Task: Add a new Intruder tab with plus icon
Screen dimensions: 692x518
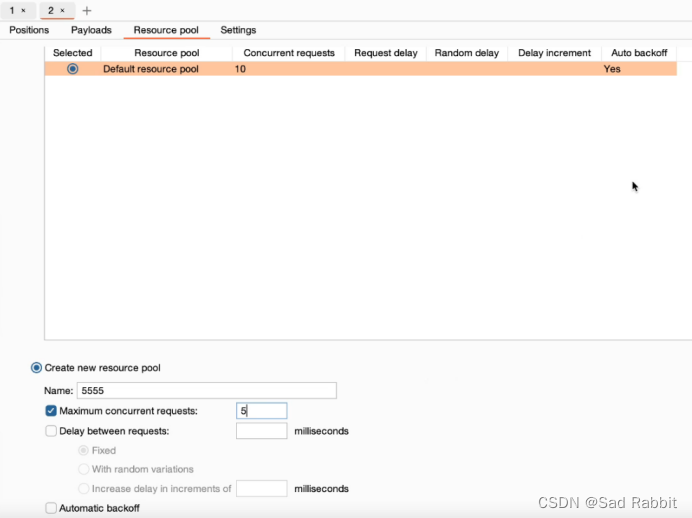Action: (87, 11)
